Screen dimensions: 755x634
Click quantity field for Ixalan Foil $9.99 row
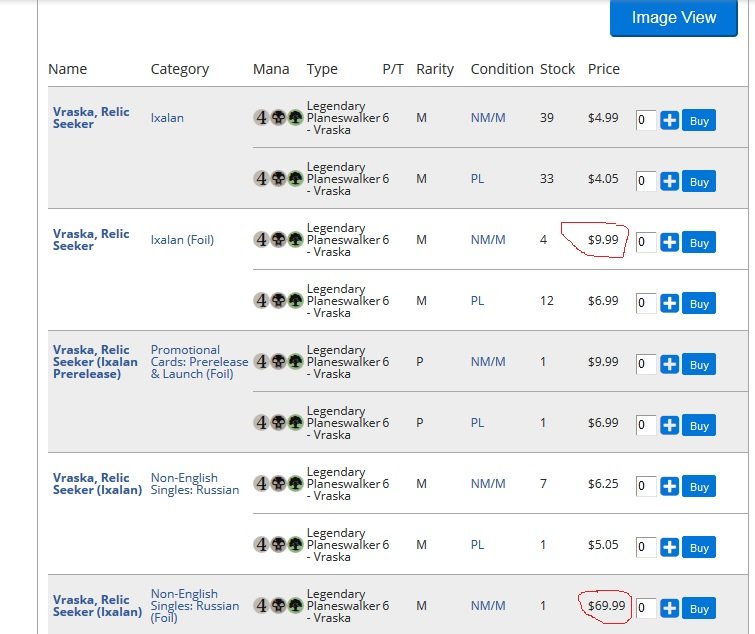(646, 243)
